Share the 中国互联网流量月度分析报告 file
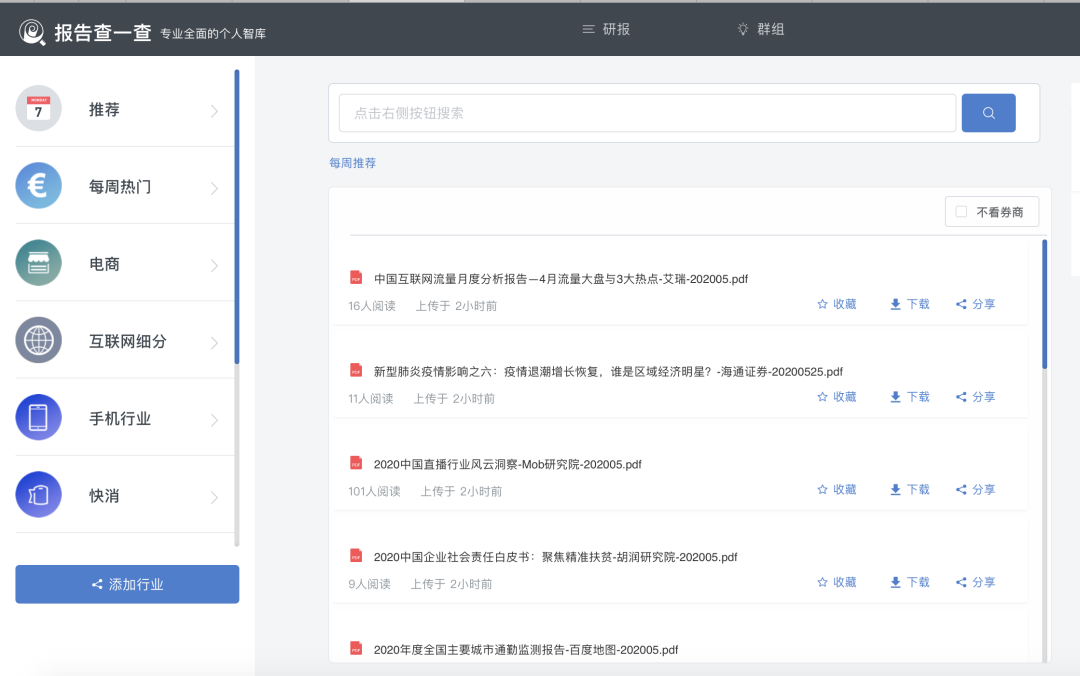The image size is (1080, 676). (x=975, y=304)
